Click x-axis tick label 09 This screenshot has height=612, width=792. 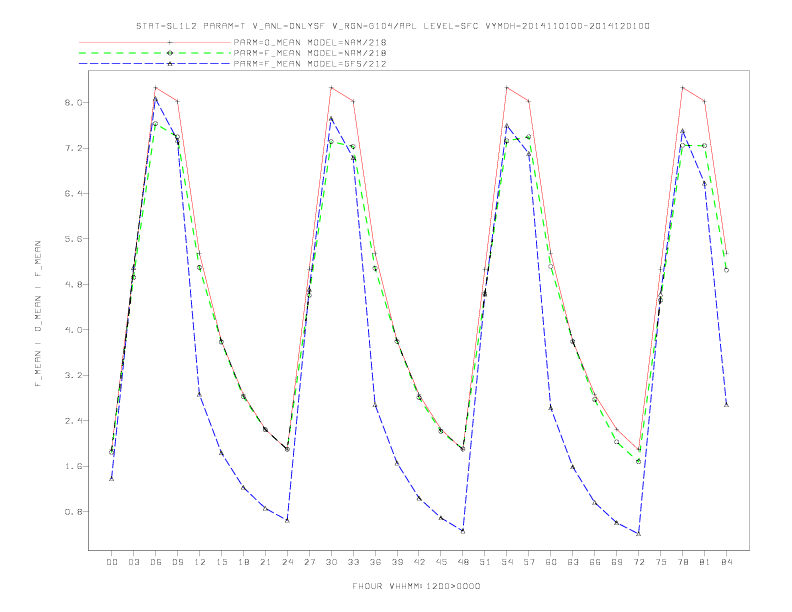(177, 562)
